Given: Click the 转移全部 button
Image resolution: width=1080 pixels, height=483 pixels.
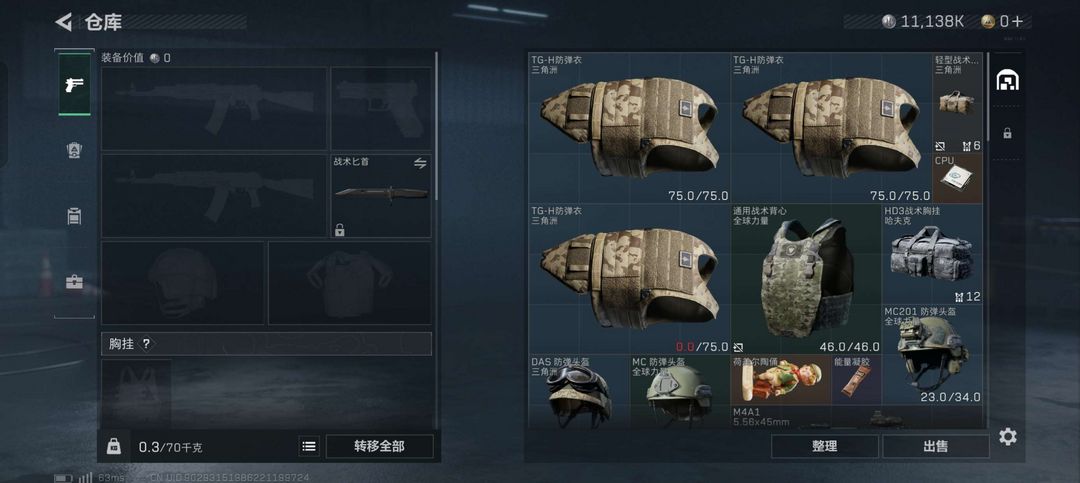Looking at the screenshot, I should click(x=380, y=446).
